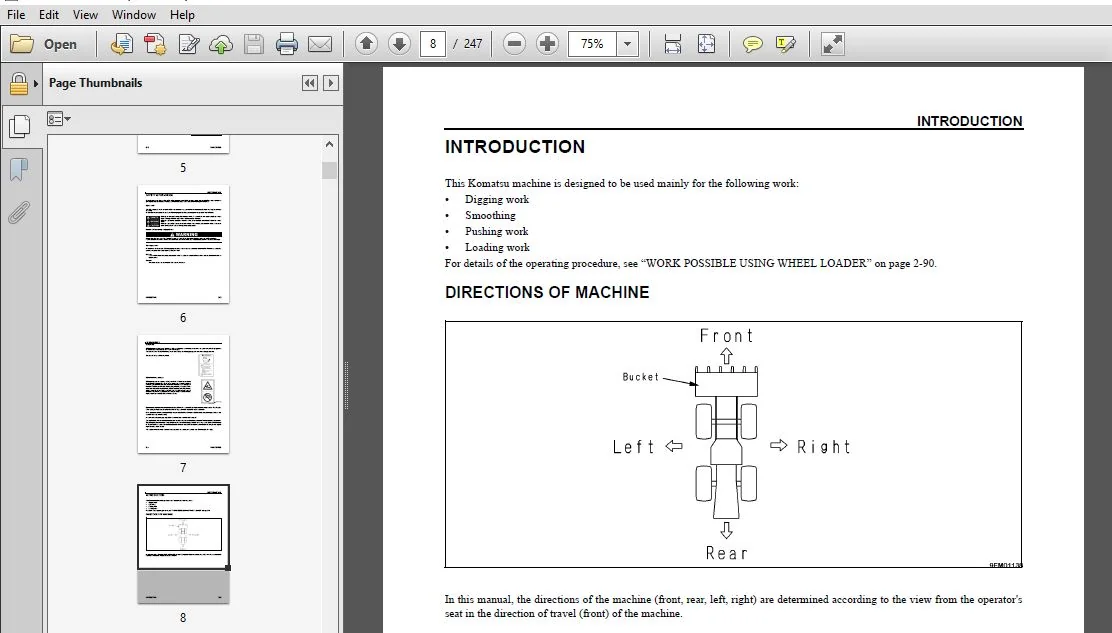Viewport: 1112px width, 633px height.
Task: Open the Page Thumbnails panel icon
Action: (19, 126)
